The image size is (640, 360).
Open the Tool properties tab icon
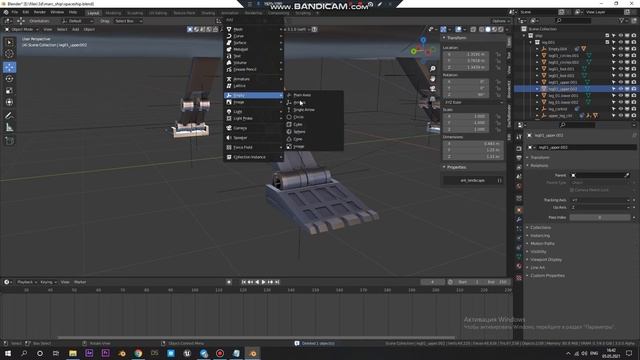click(x=519, y=137)
